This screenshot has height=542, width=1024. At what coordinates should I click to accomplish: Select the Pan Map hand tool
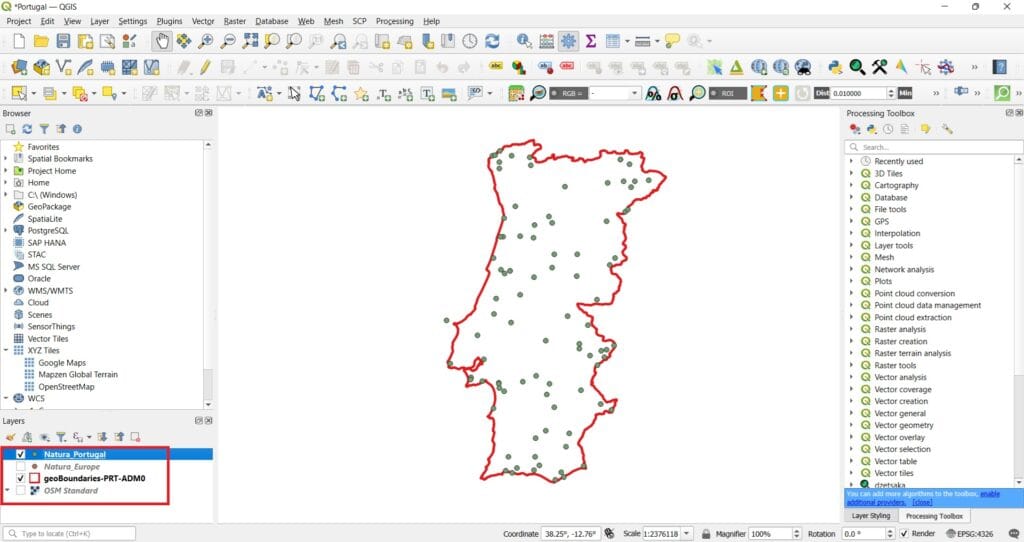[161, 42]
